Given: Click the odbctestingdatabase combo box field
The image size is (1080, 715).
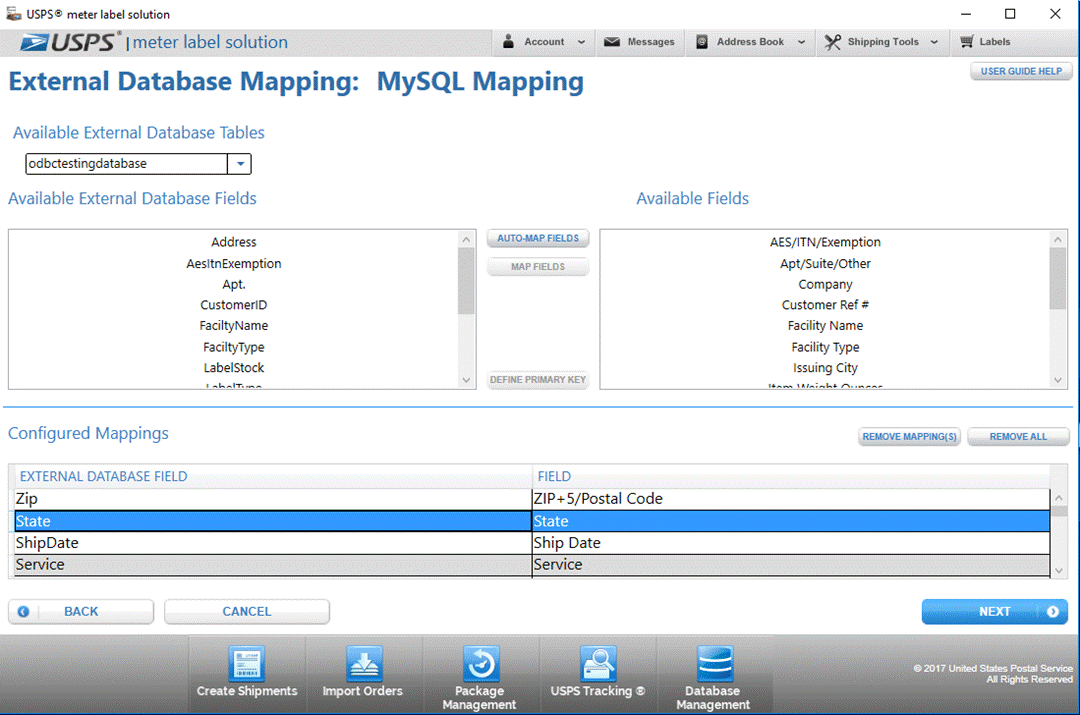Looking at the screenshot, I should (x=127, y=164).
